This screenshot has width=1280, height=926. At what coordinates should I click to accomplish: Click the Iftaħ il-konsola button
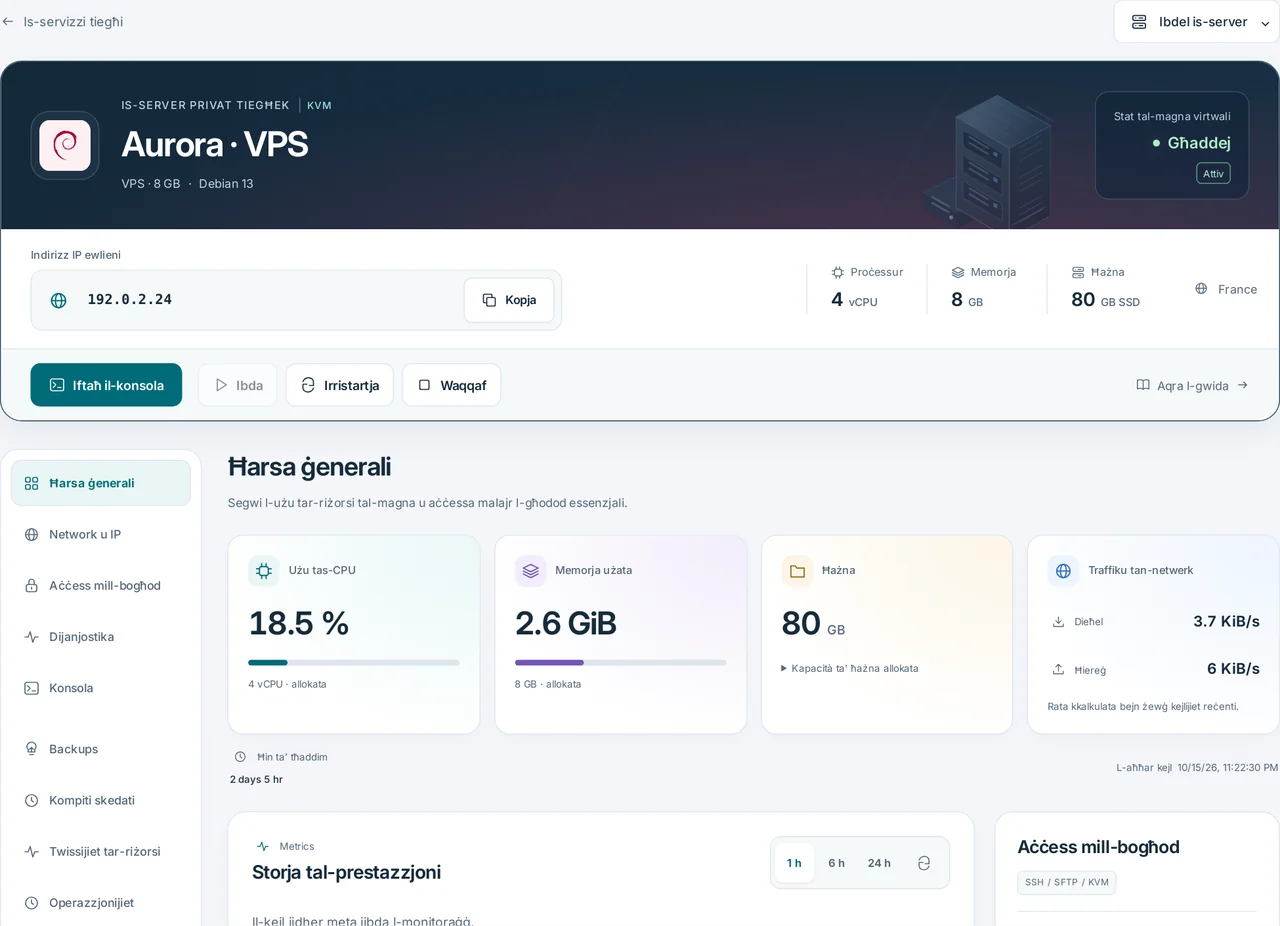point(106,385)
